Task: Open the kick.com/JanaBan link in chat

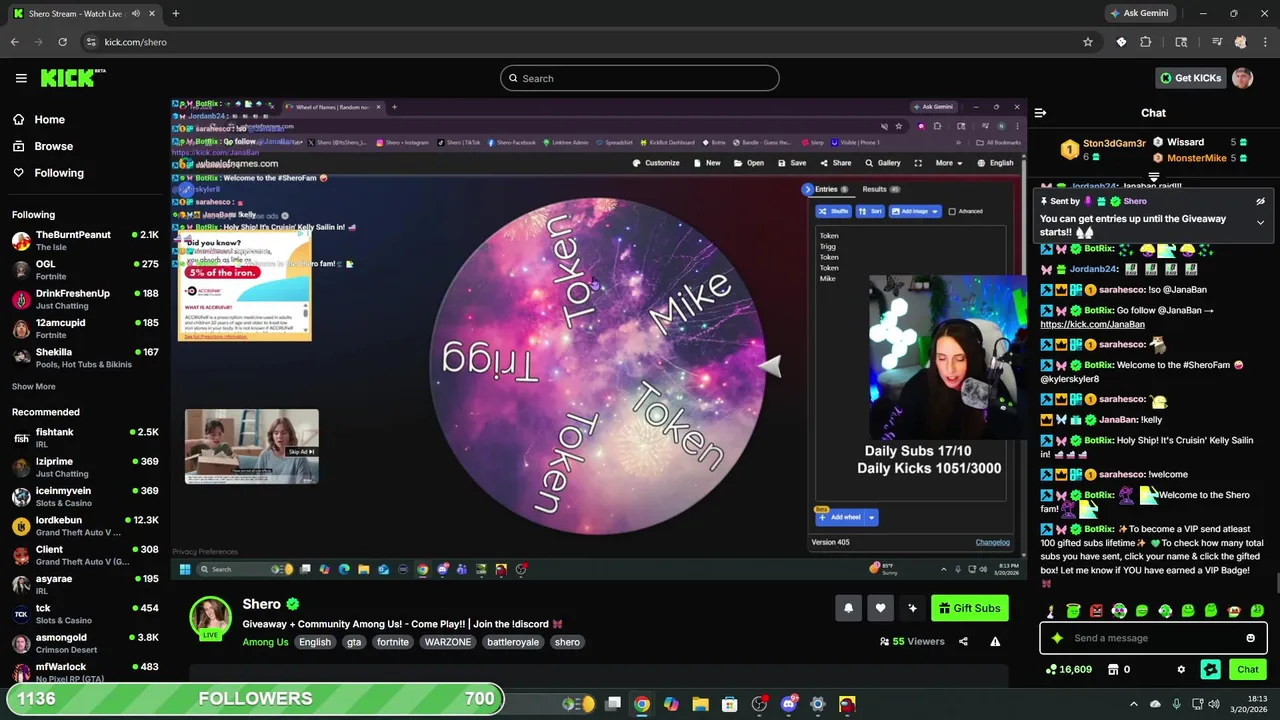Action: click(1092, 324)
